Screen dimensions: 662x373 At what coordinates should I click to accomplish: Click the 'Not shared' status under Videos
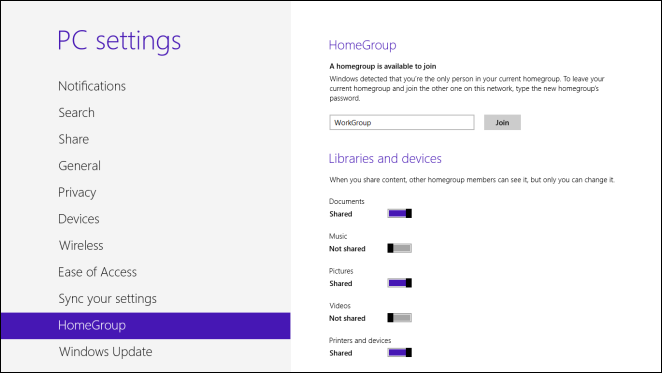click(347, 318)
